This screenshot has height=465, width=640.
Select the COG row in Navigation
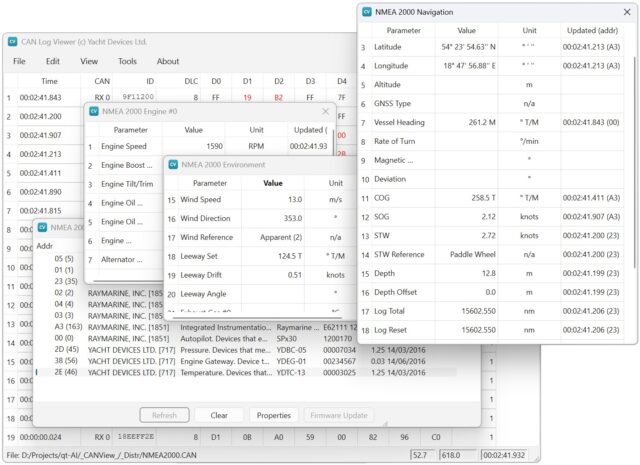tap(491, 198)
